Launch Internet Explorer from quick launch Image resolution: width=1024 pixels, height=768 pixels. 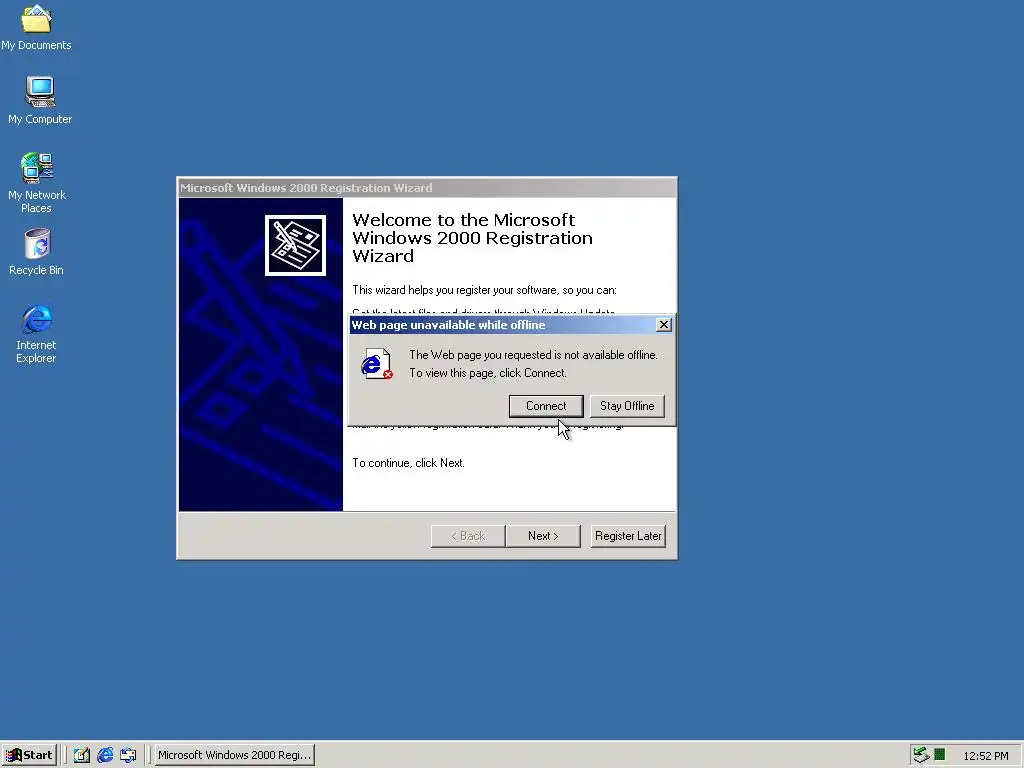point(105,755)
